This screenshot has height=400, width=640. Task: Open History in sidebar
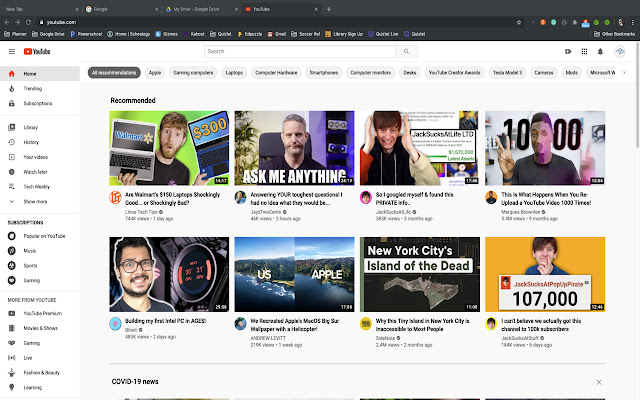[x=40, y=142]
